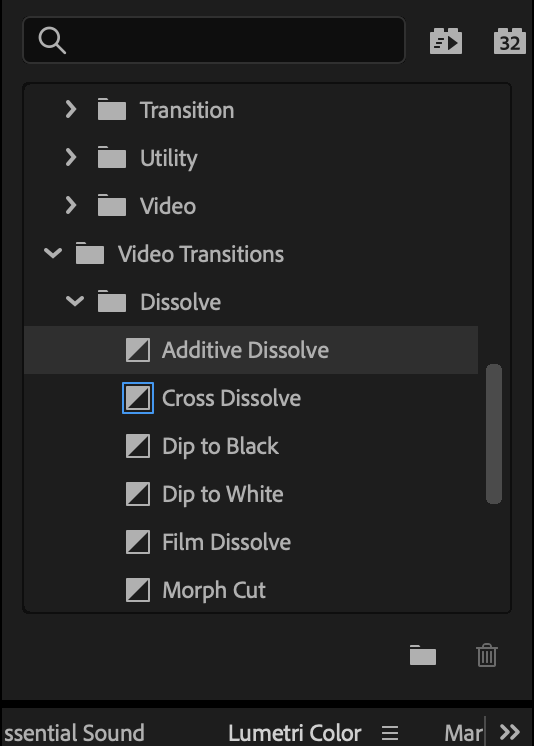The height and width of the screenshot is (746, 534).
Task: Collapse the Dissolve folder
Action: [75, 301]
